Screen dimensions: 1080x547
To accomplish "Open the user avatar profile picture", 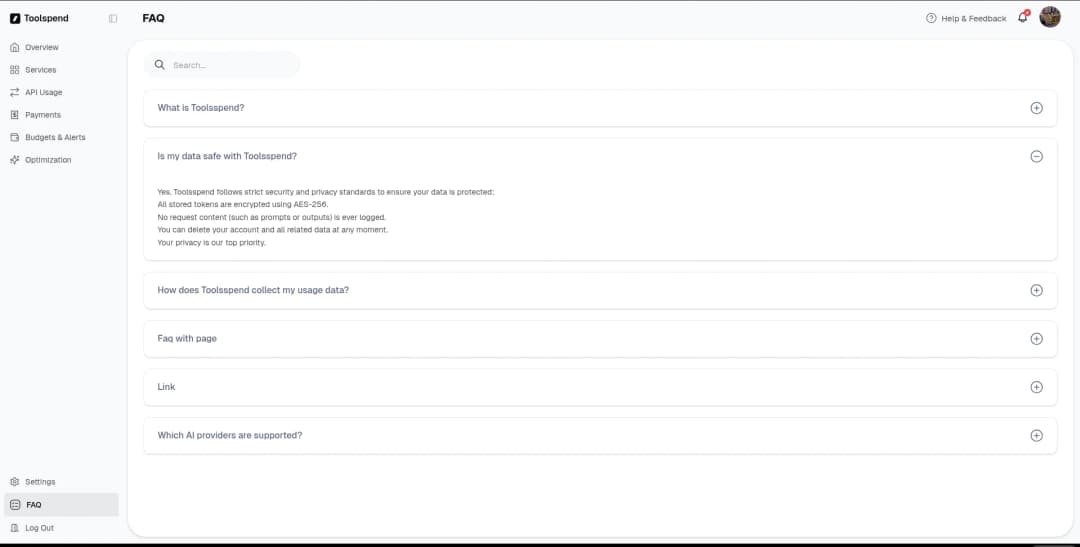I will click(1050, 17).
